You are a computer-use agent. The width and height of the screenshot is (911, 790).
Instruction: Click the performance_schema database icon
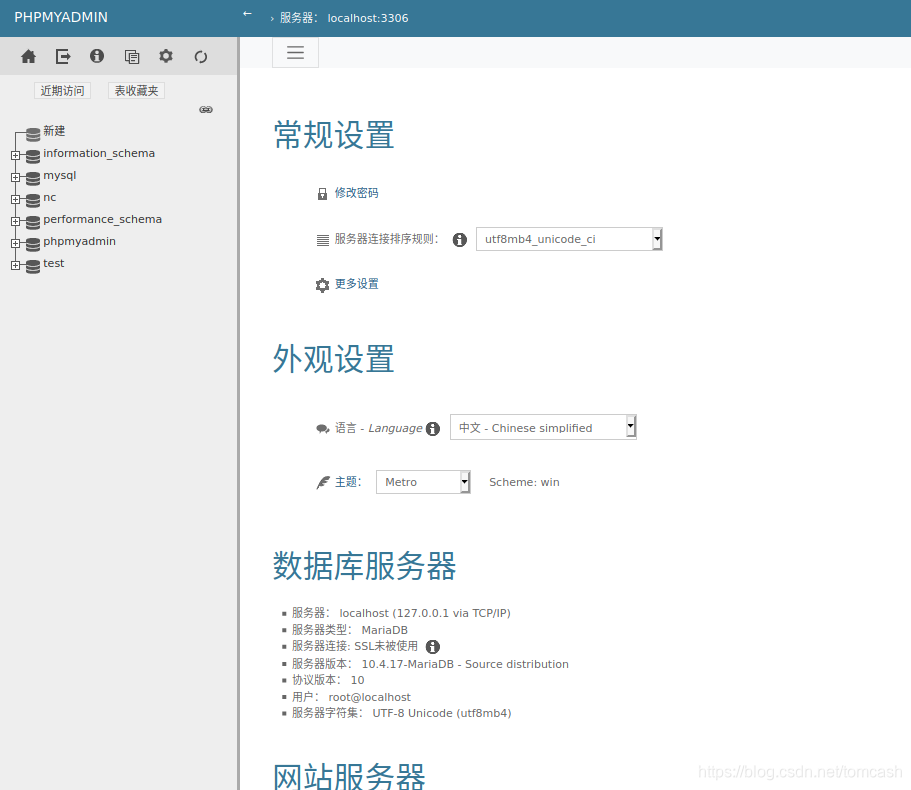tap(33, 222)
